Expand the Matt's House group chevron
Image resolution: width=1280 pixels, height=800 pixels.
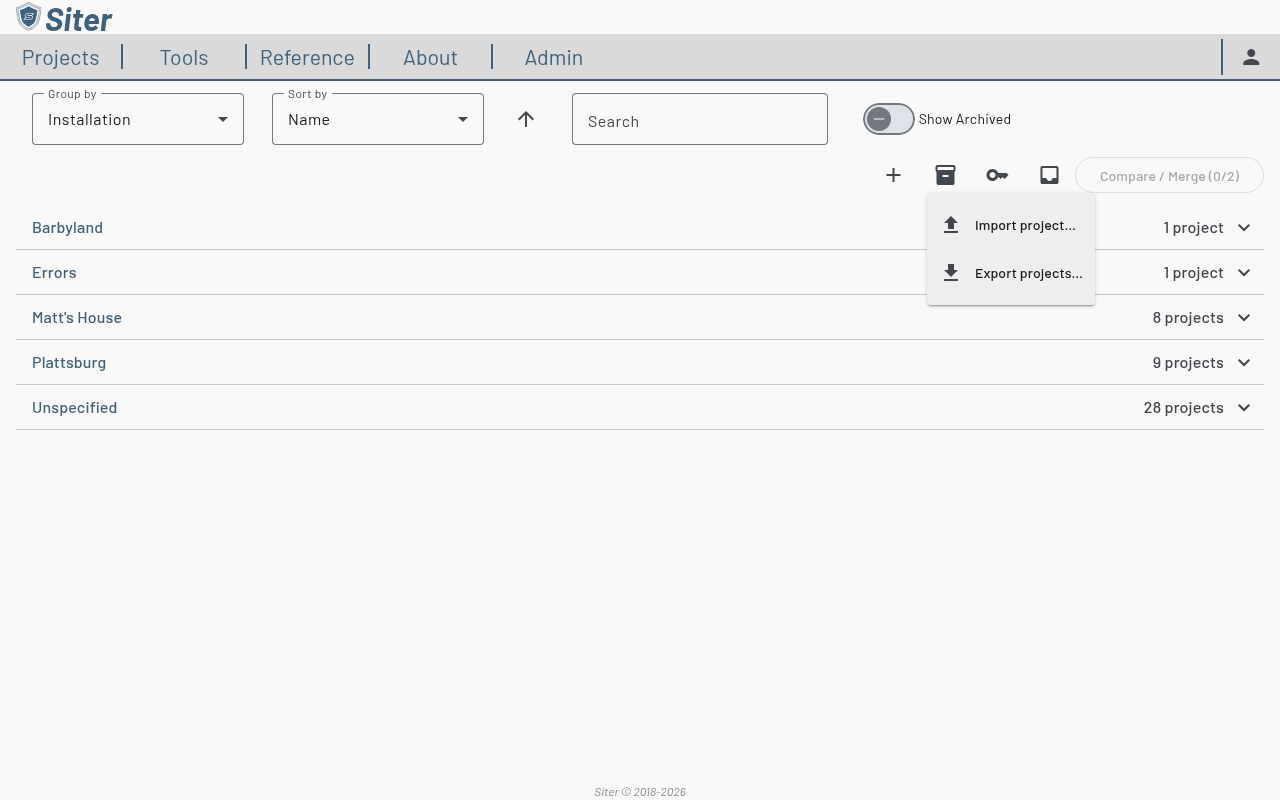[1244, 317]
